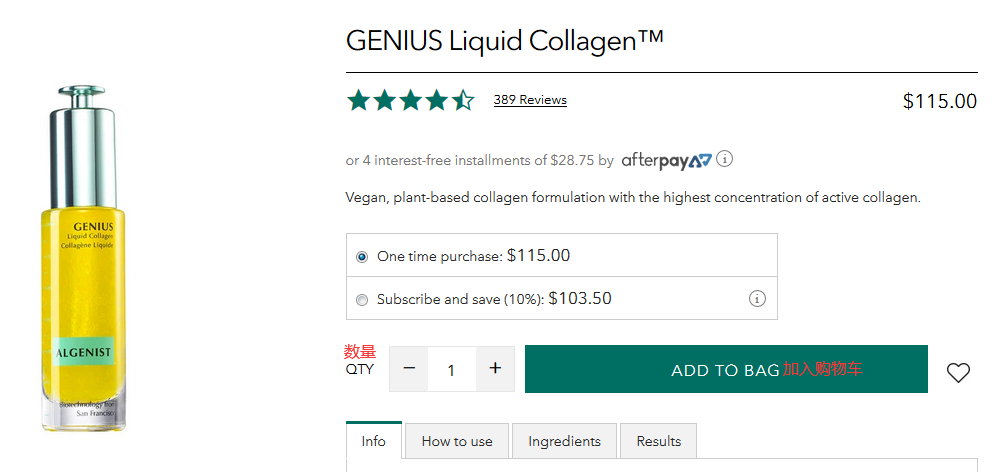The height and width of the screenshot is (472, 996).
Task: Click the Afterpay logo
Action: point(666,160)
